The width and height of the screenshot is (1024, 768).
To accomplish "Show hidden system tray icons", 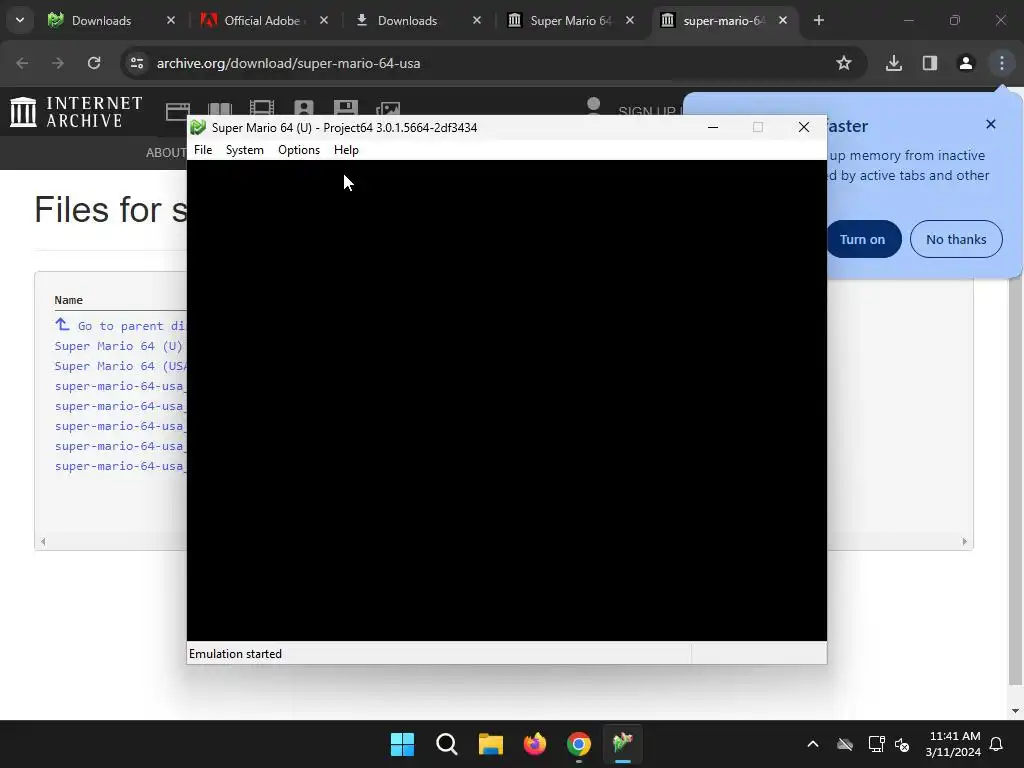I will click(813, 744).
